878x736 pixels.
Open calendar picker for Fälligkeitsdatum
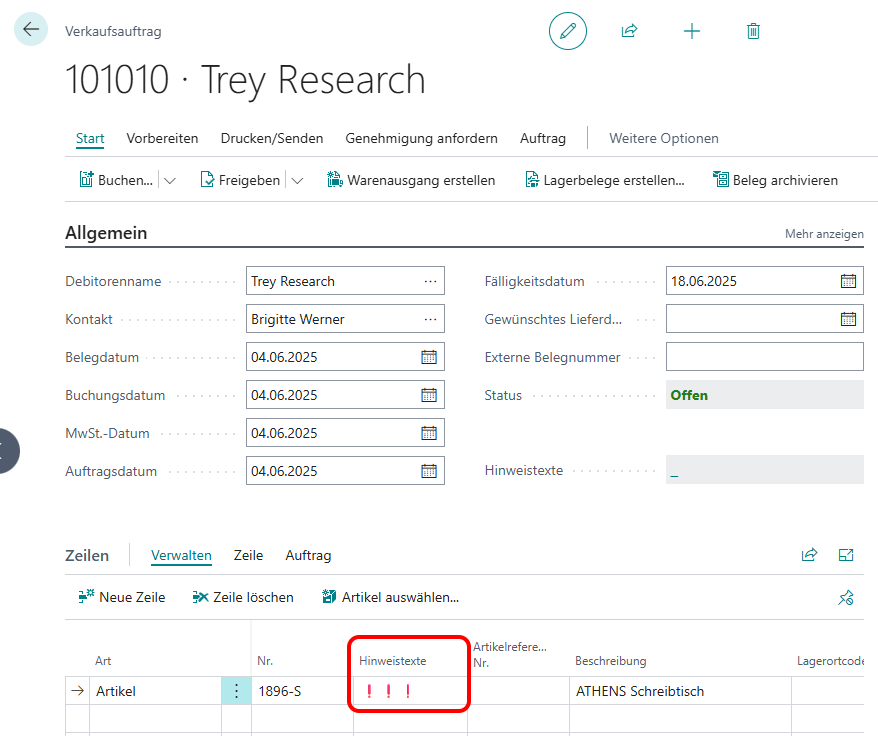(x=848, y=281)
